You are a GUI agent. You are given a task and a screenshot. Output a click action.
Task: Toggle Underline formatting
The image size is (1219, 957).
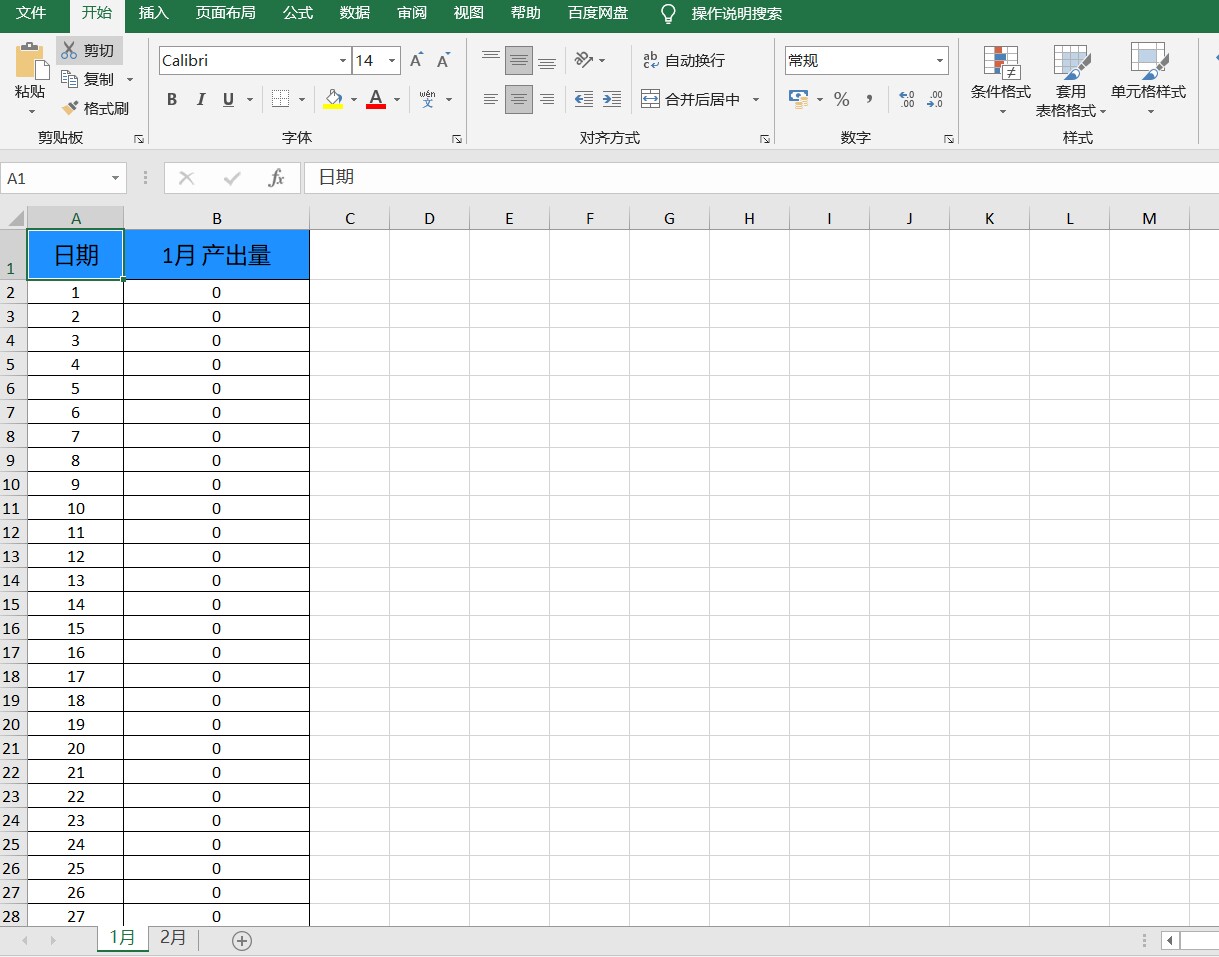pyautogui.click(x=228, y=99)
